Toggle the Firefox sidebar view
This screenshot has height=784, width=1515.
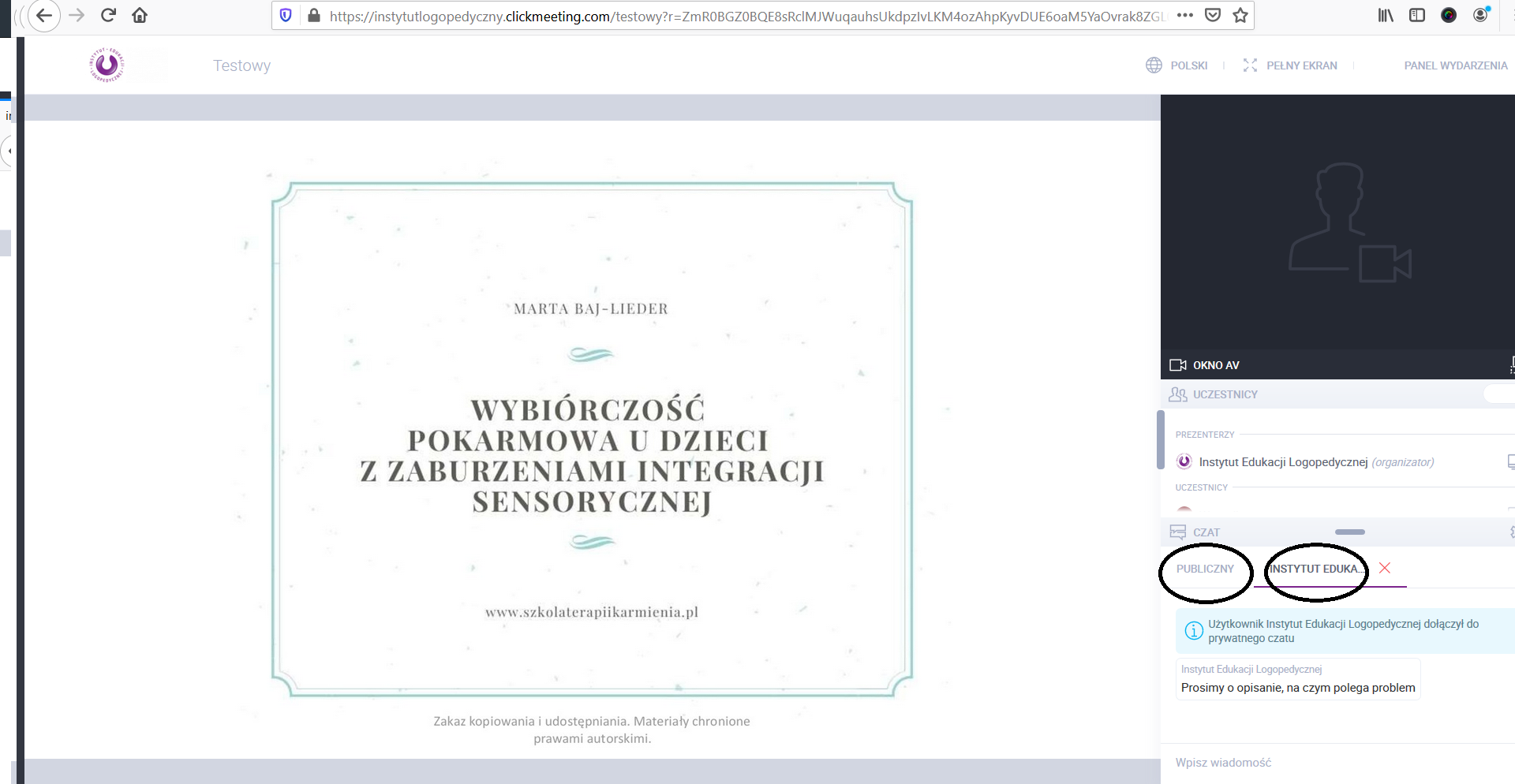click(1417, 15)
